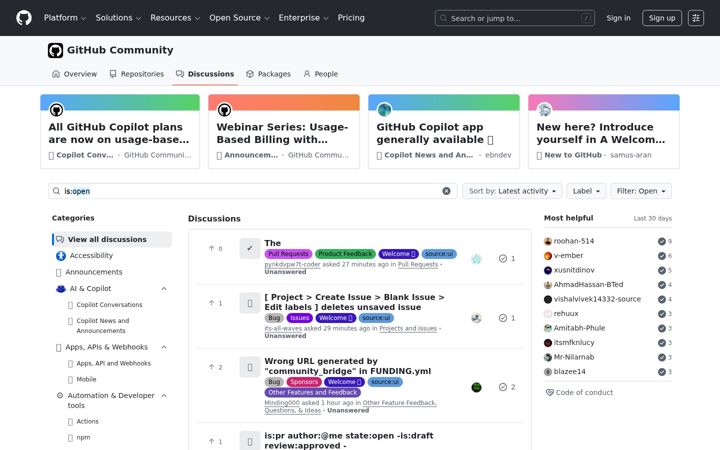Open the Sort by: Latest activity dropdown
Image resolution: width=720 pixels, height=450 pixels.
512,191
